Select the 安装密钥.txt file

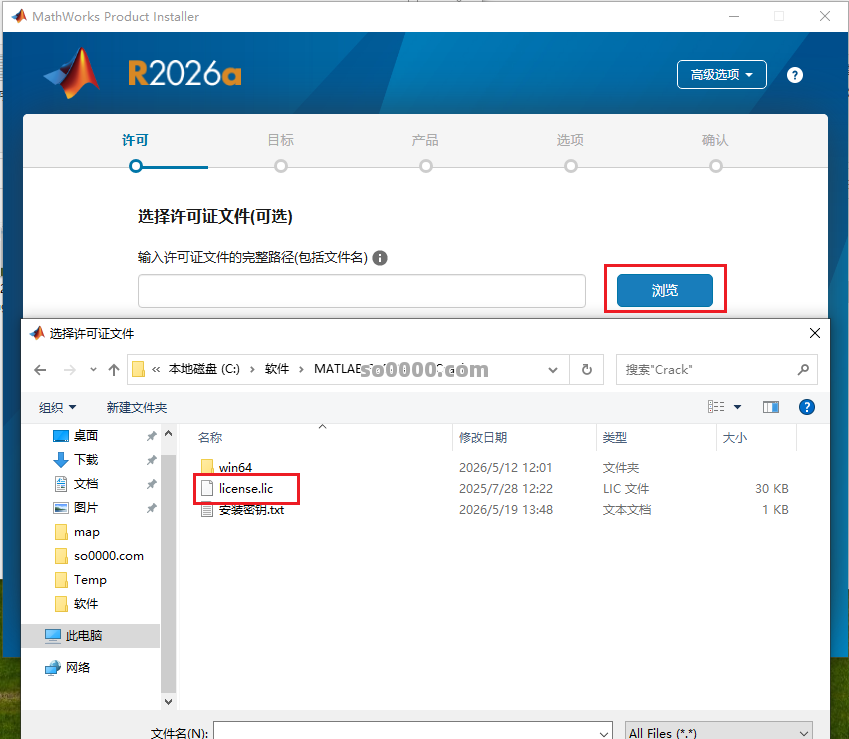click(x=251, y=509)
